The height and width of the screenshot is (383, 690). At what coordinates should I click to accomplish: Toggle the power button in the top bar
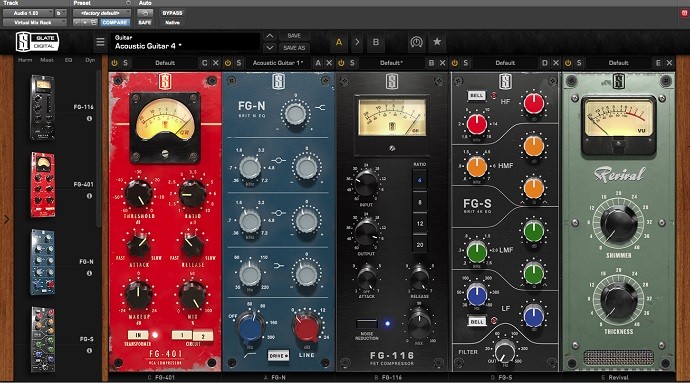[x=416, y=42]
